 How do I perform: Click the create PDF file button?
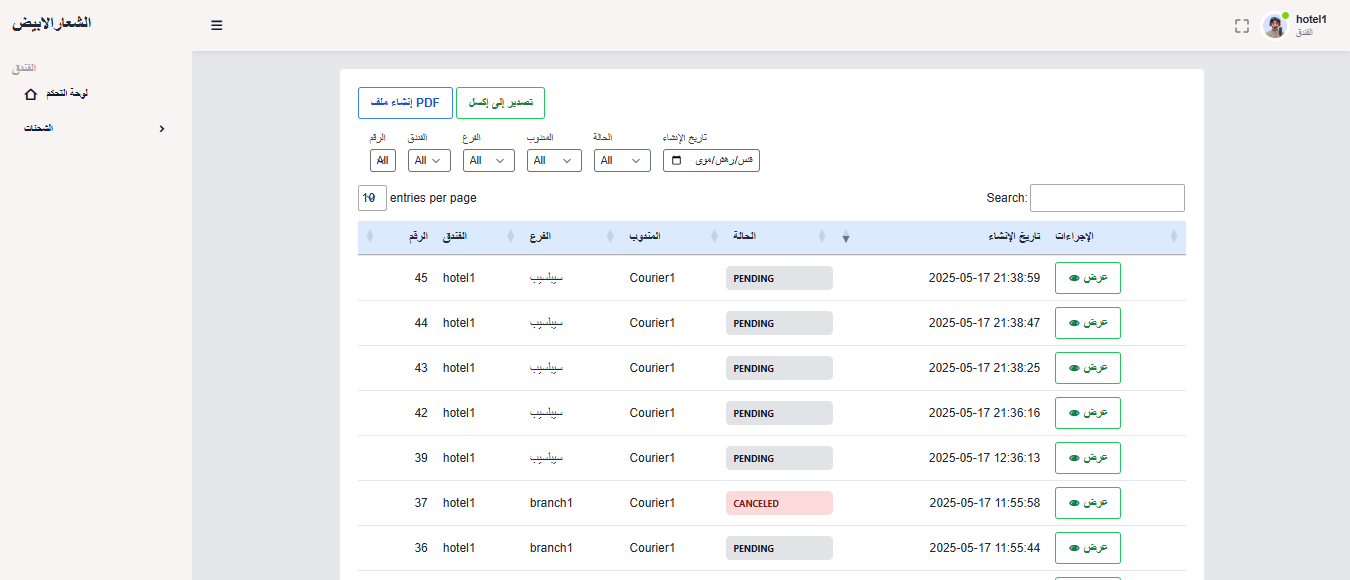click(x=405, y=103)
